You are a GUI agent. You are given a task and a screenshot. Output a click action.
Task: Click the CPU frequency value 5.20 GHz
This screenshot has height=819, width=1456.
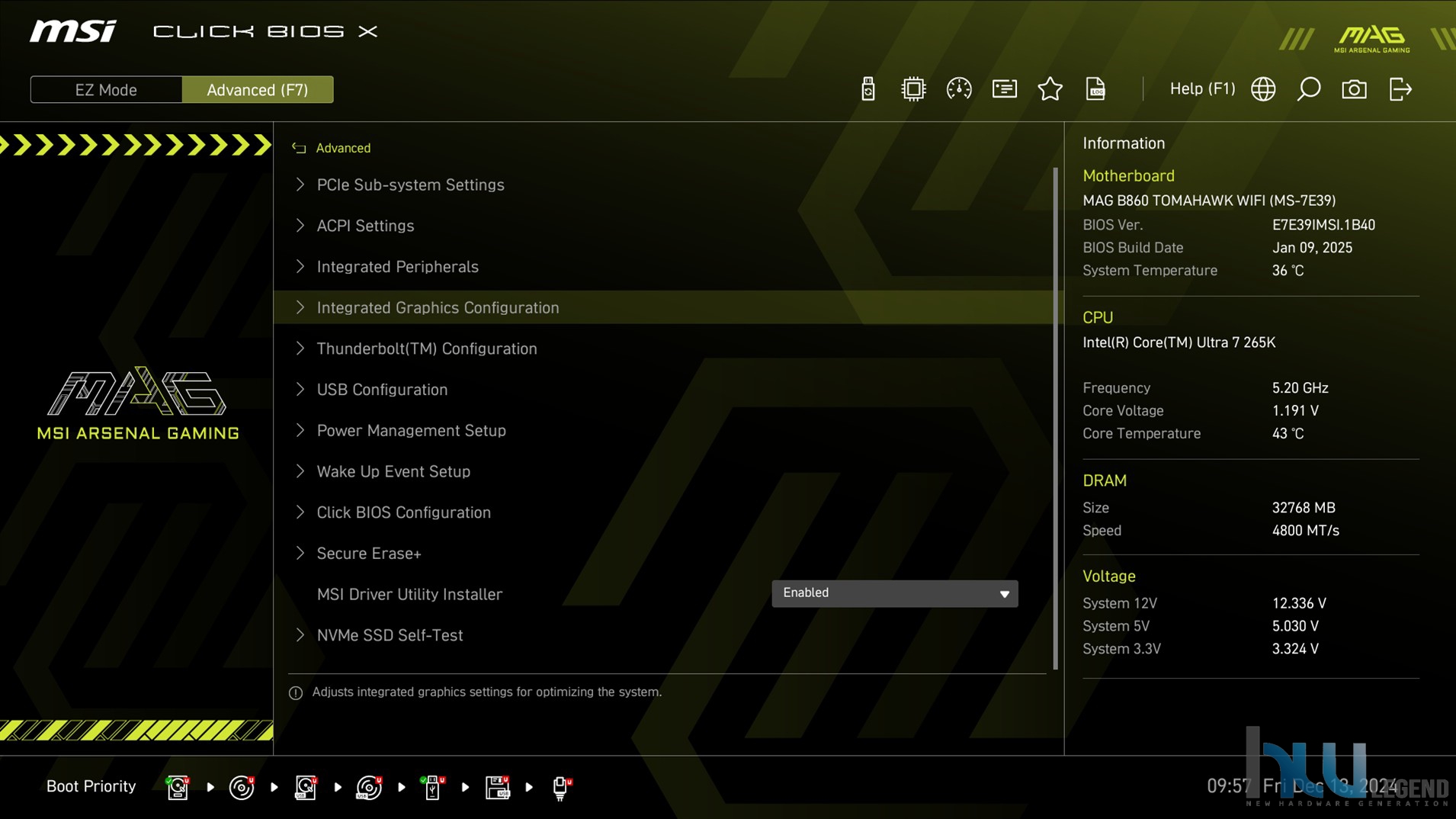click(x=1300, y=388)
